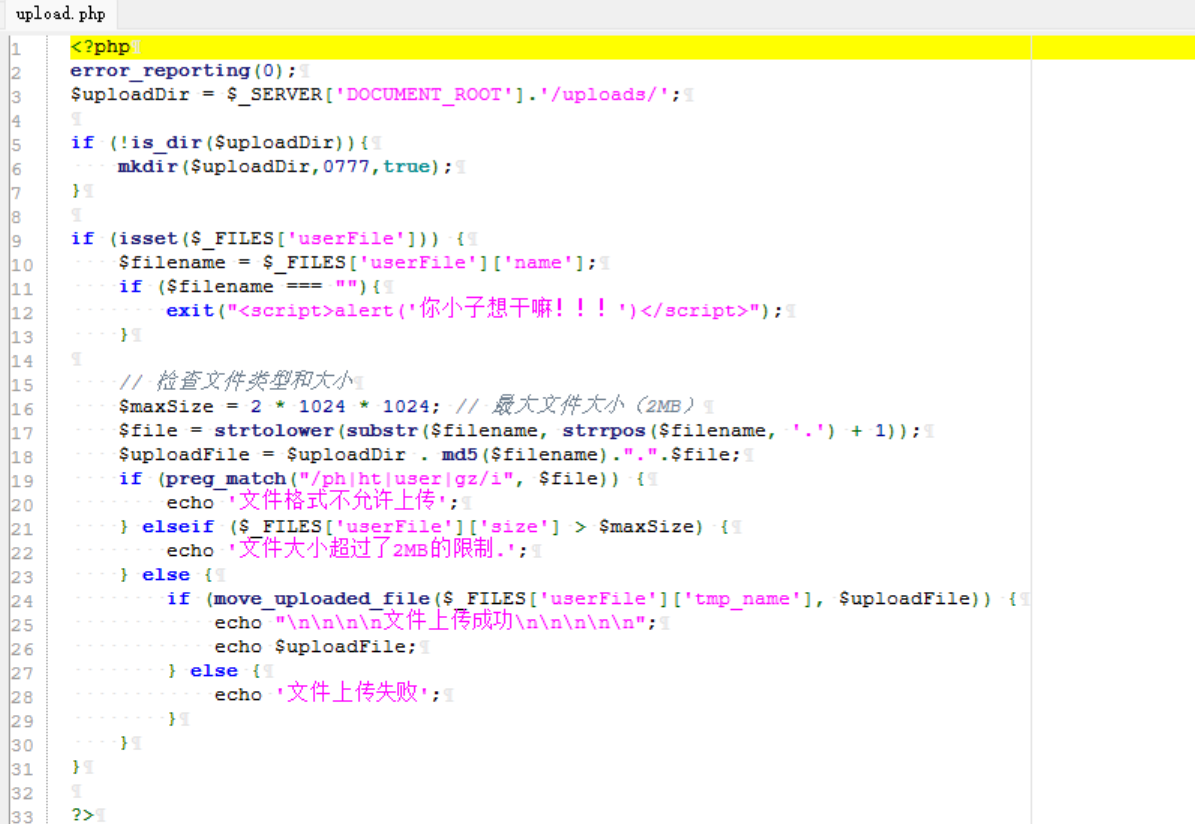Click echo '文件格式不允许上传' statement

coord(312,502)
